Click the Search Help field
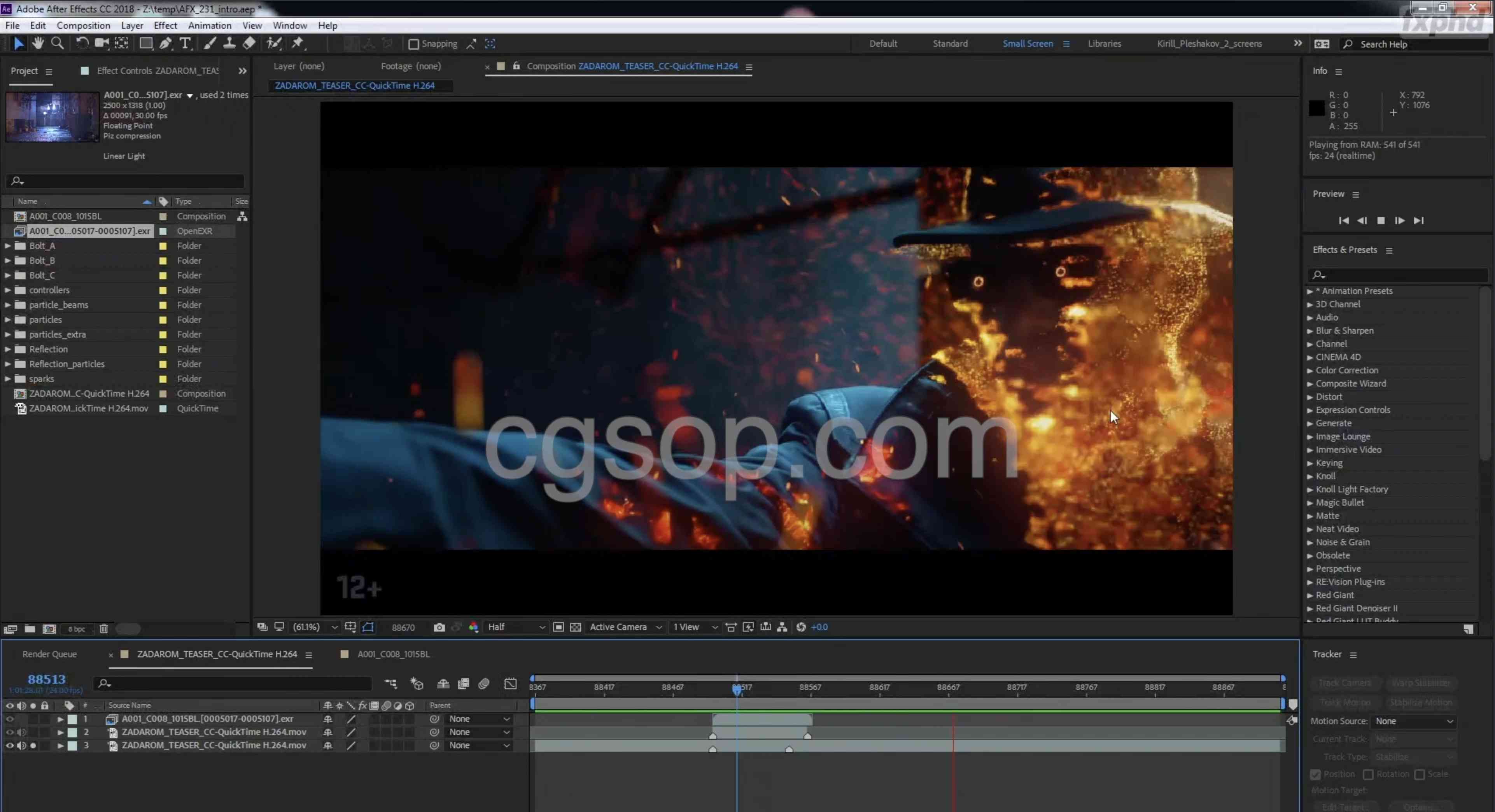 1416,44
